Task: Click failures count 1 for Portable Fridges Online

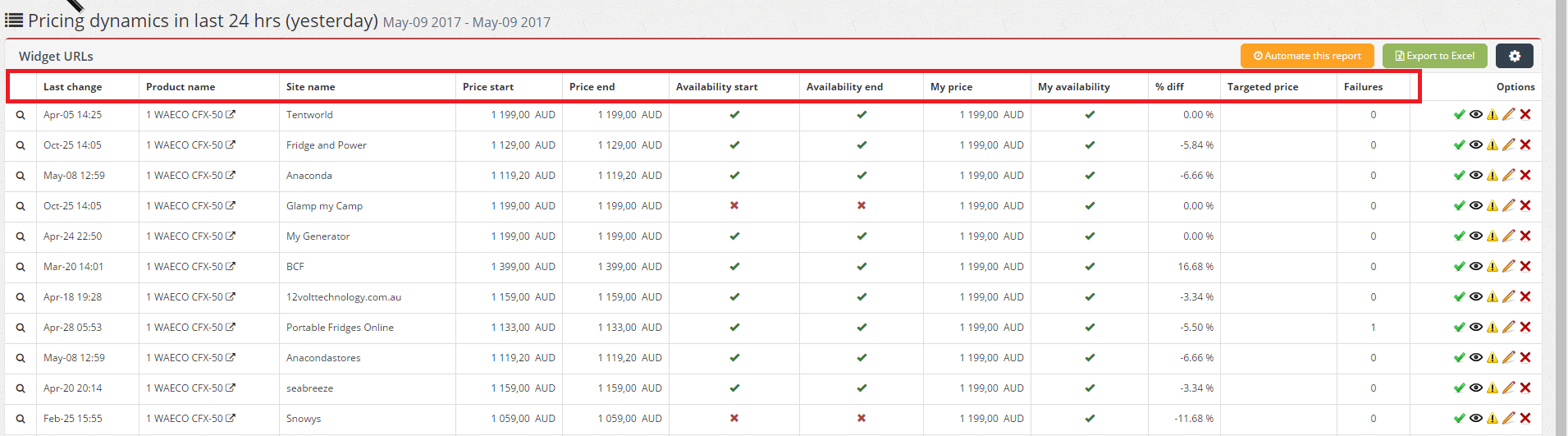Action: click(x=1374, y=328)
